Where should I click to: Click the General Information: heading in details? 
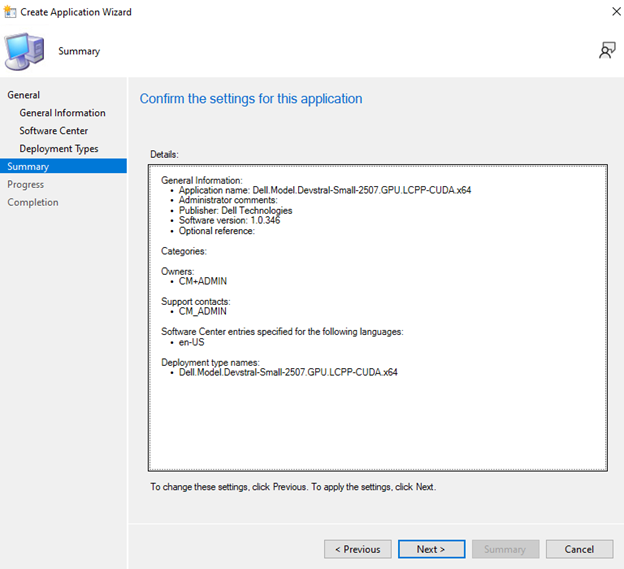point(201,180)
